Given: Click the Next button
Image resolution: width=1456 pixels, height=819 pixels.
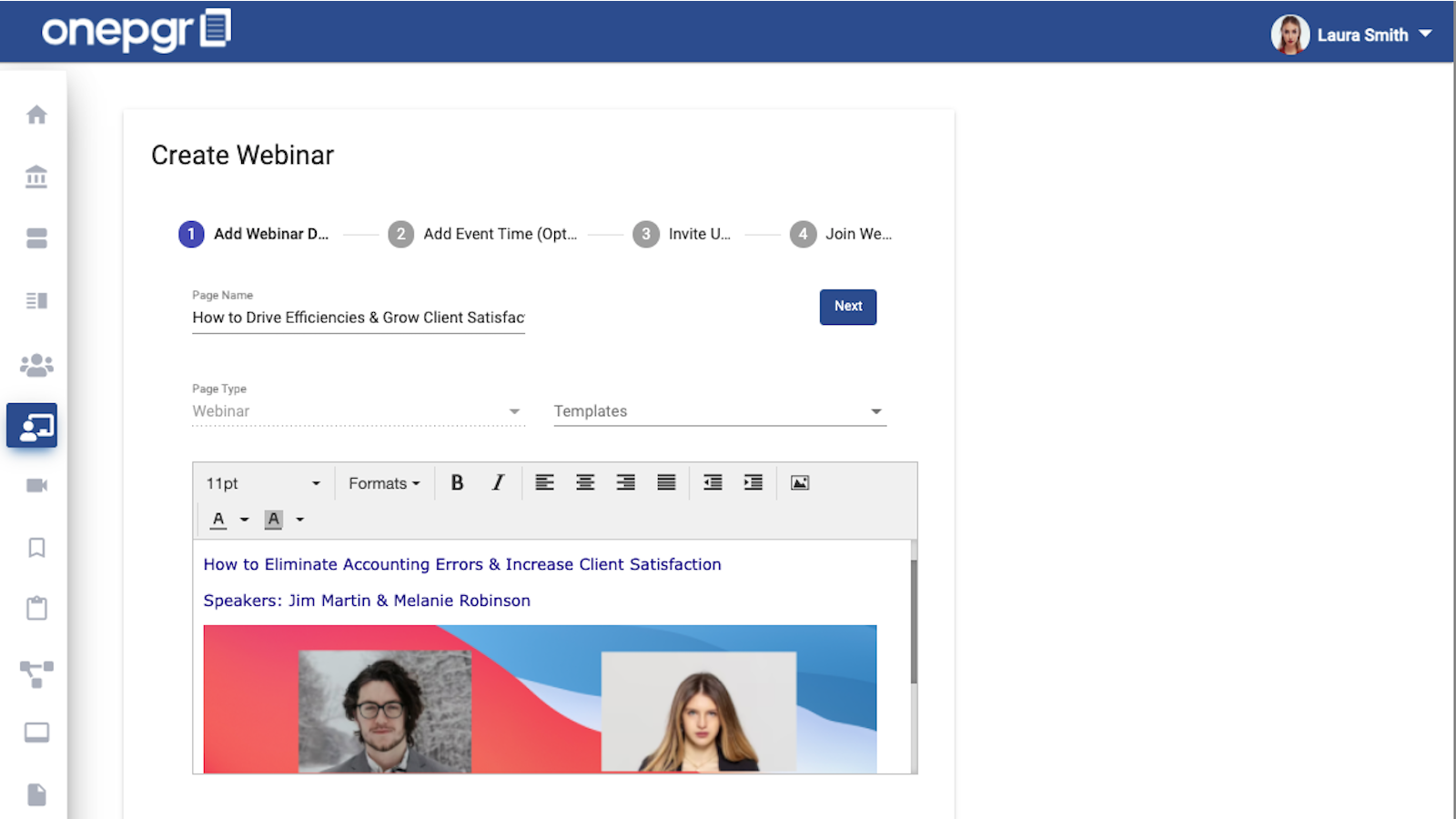Looking at the screenshot, I should [846, 307].
